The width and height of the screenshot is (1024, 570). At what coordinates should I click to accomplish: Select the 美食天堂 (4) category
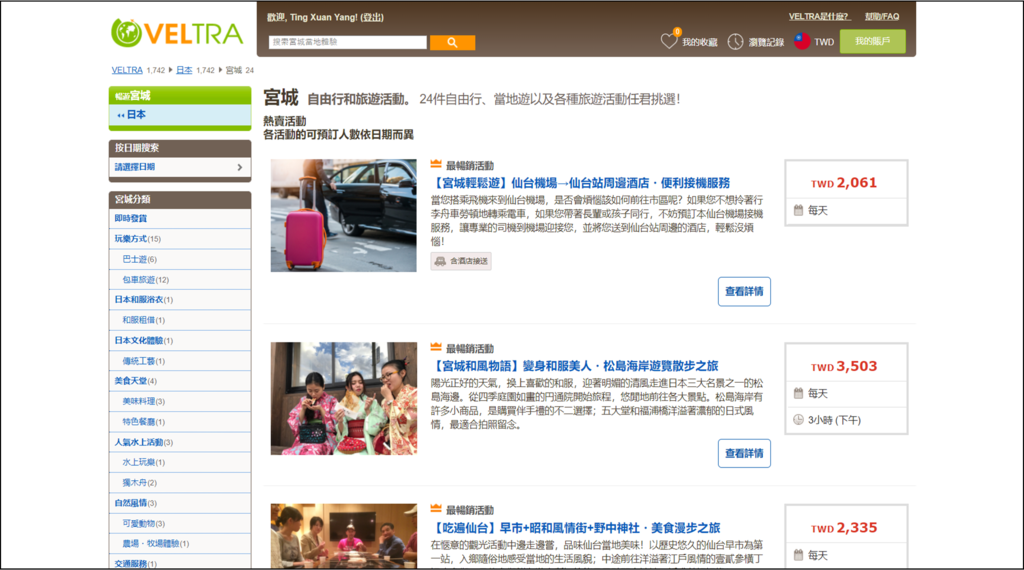click(x=180, y=381)
